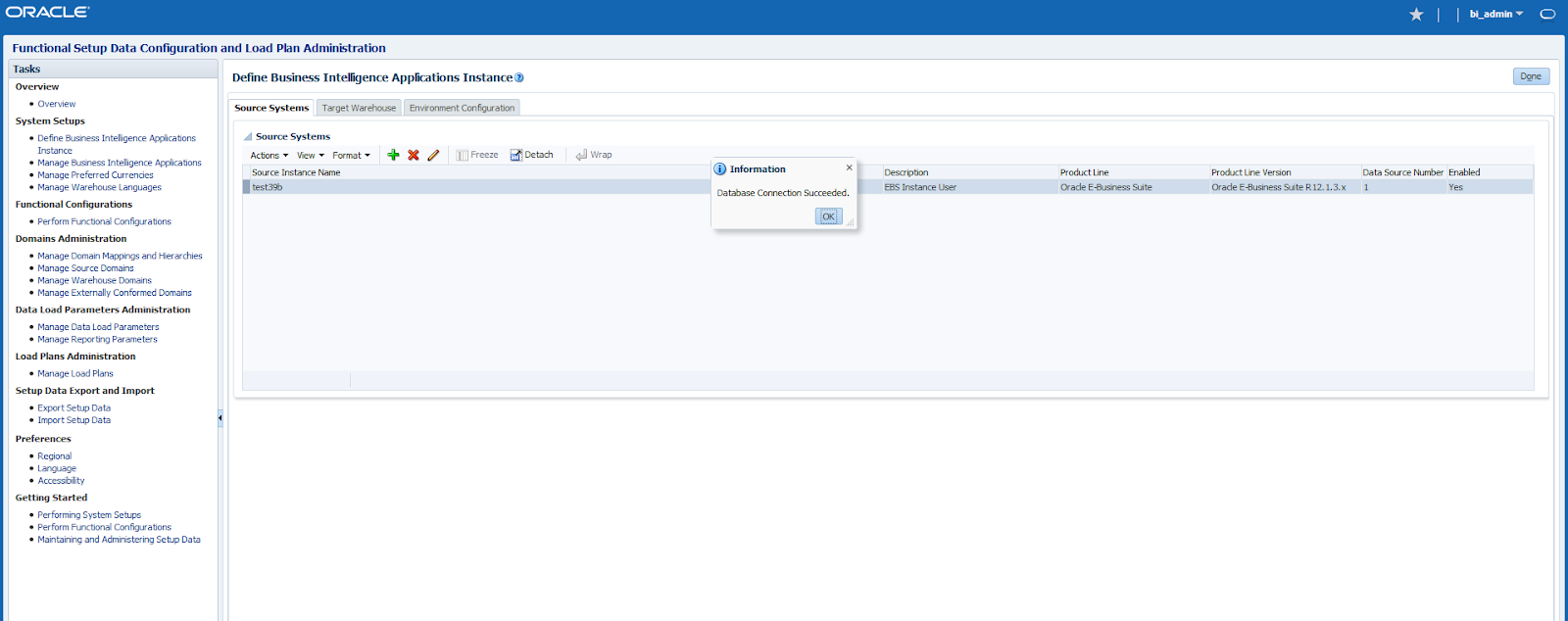Open the Format dropdown menu

tap(351, 155)
